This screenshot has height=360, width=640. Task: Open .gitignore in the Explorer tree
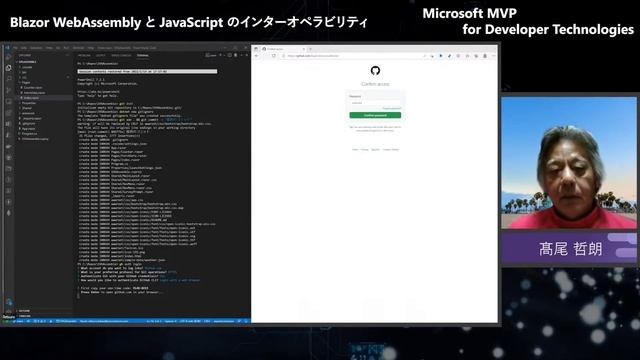pos(29,123)
